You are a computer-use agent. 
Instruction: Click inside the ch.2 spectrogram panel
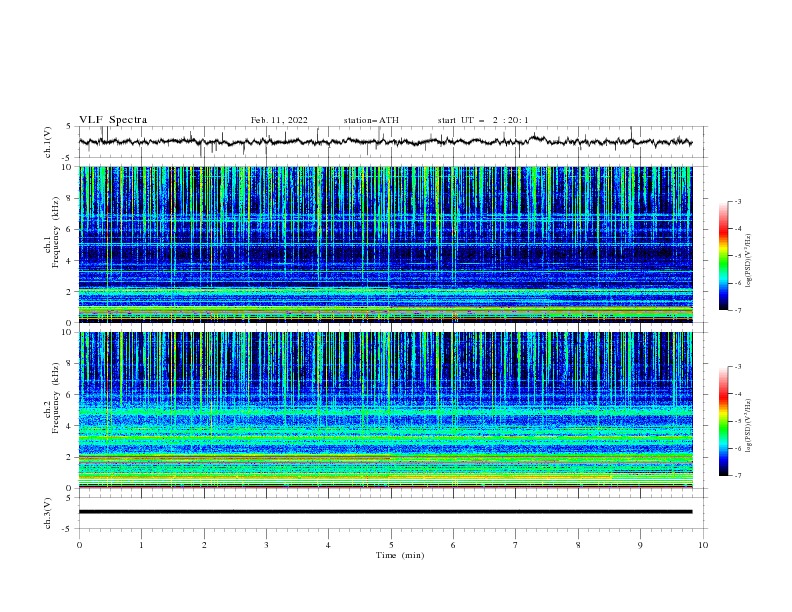385,410
